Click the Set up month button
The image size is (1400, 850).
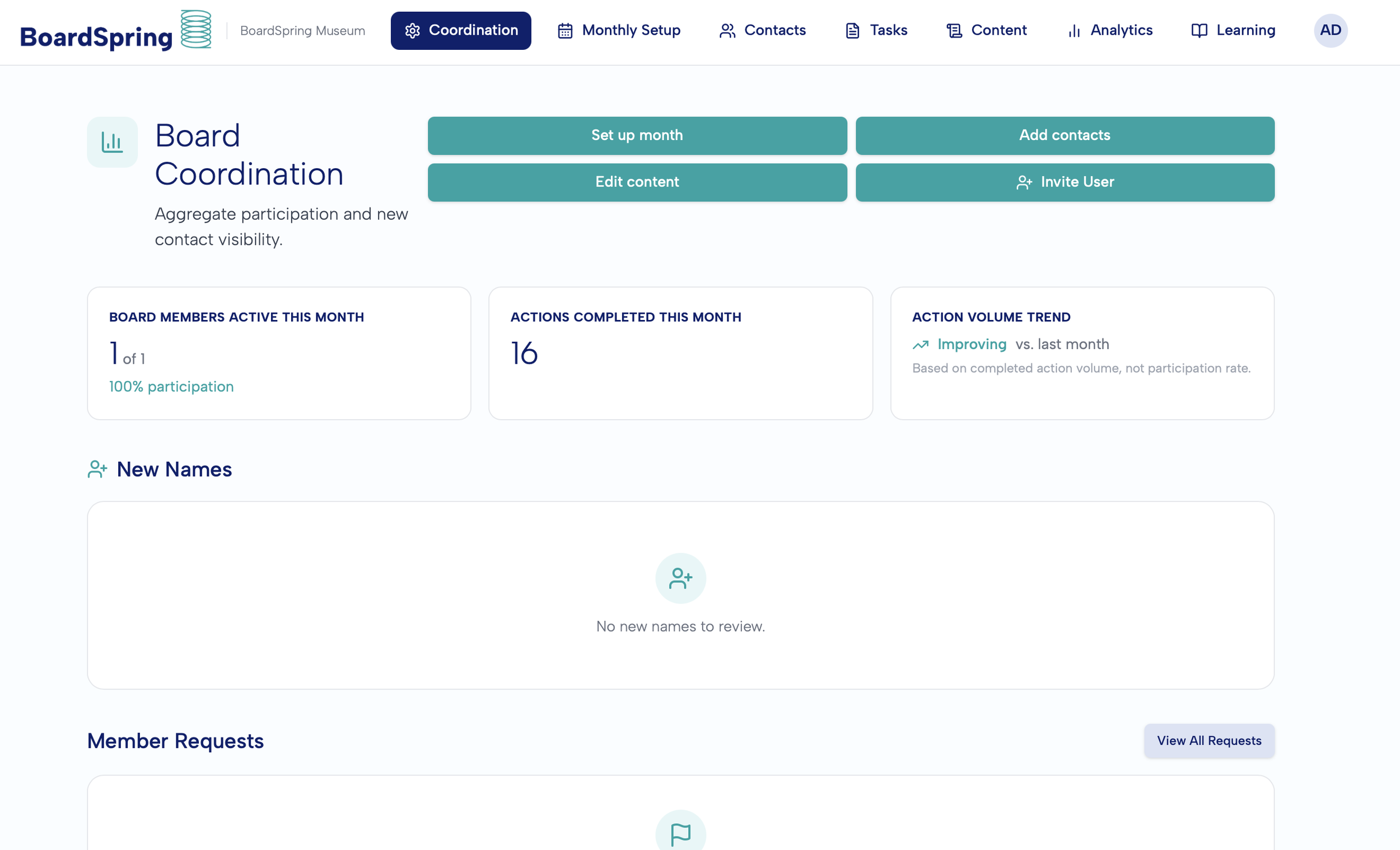pos(637,136)
